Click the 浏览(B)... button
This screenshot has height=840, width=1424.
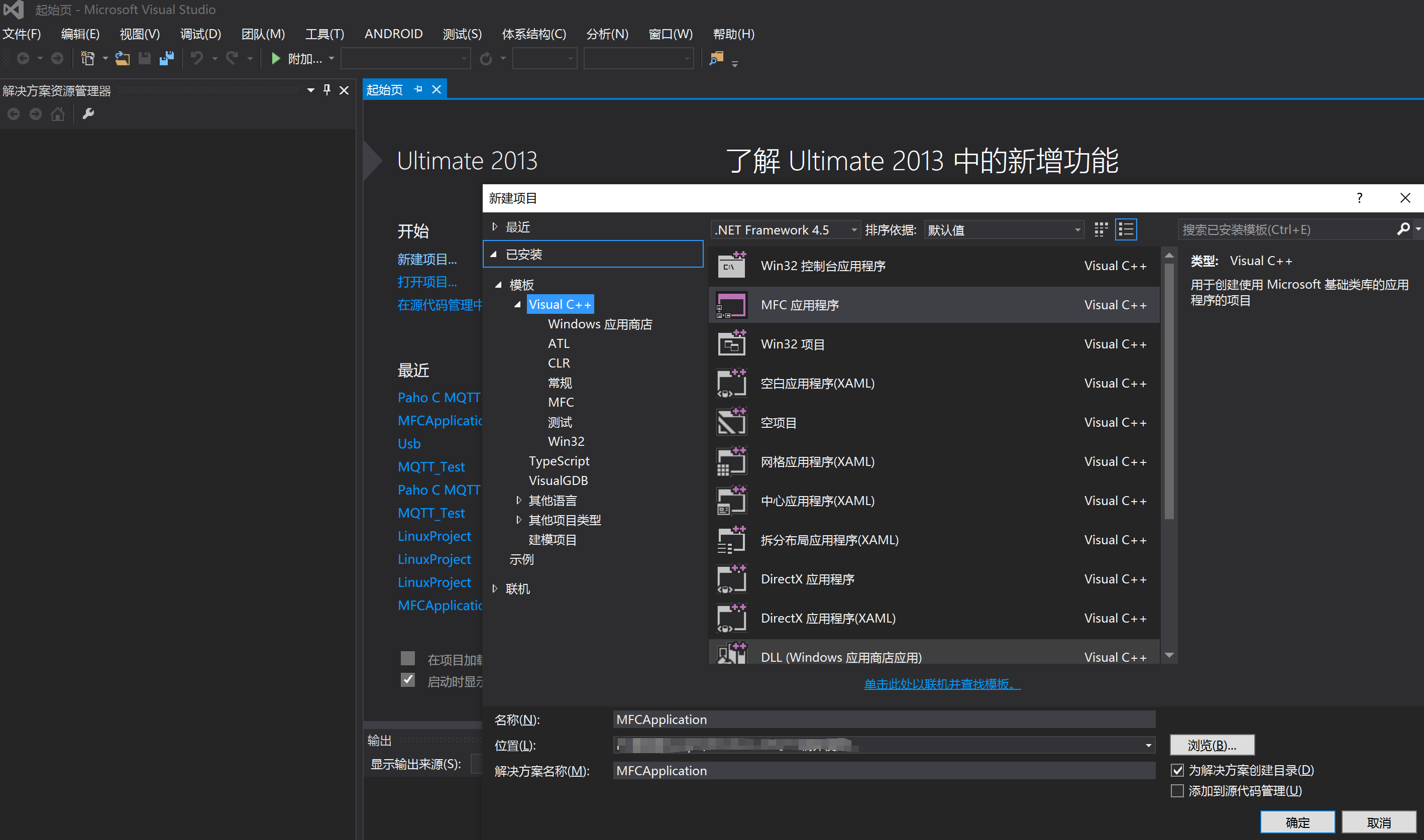tap(1212, 745)
